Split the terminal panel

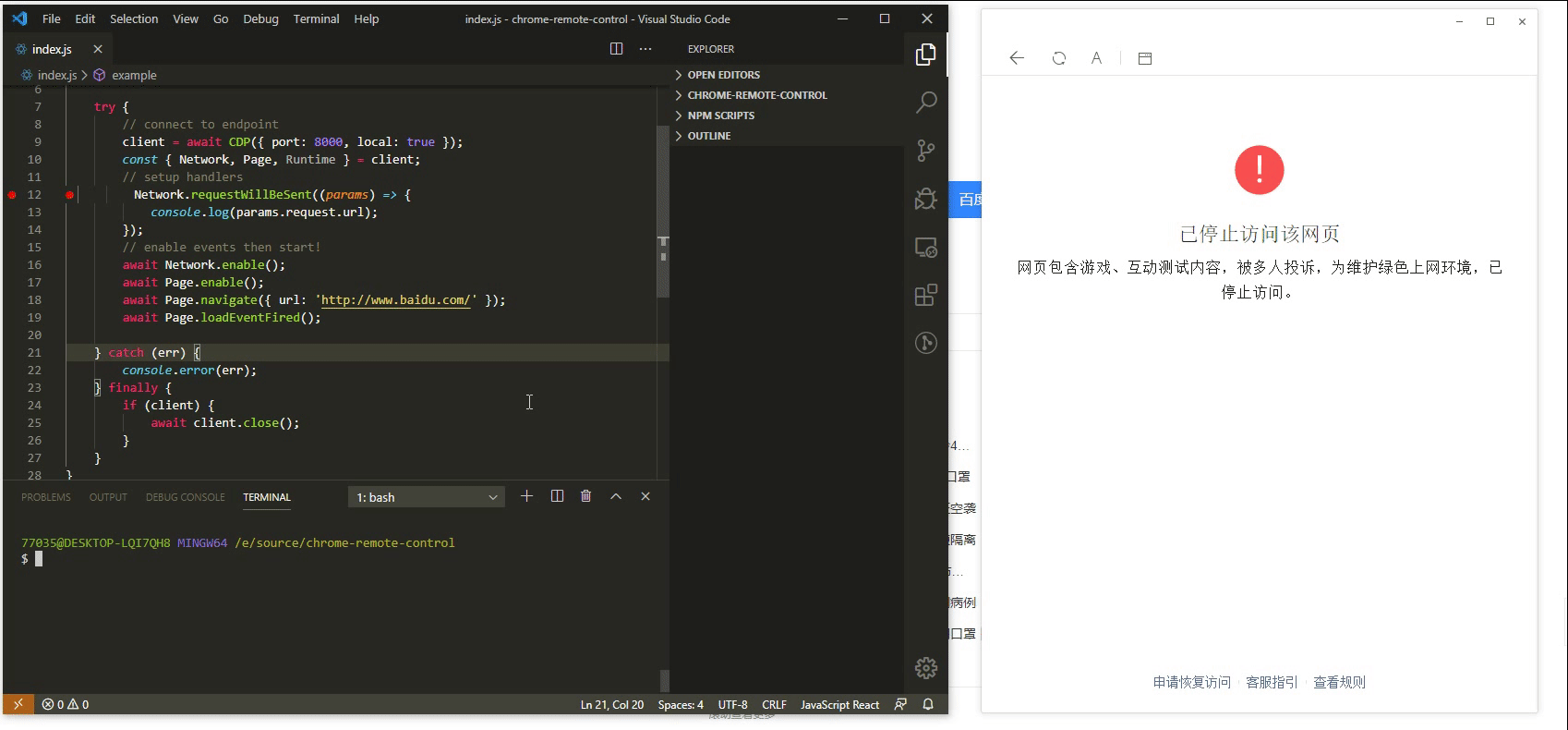click(557, 496)
